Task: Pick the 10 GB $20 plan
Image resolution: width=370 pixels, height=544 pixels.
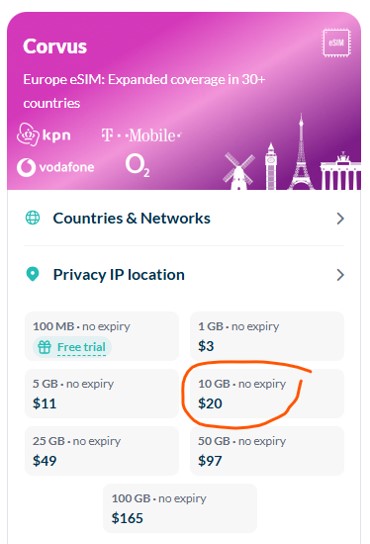Action: (267, 393)
